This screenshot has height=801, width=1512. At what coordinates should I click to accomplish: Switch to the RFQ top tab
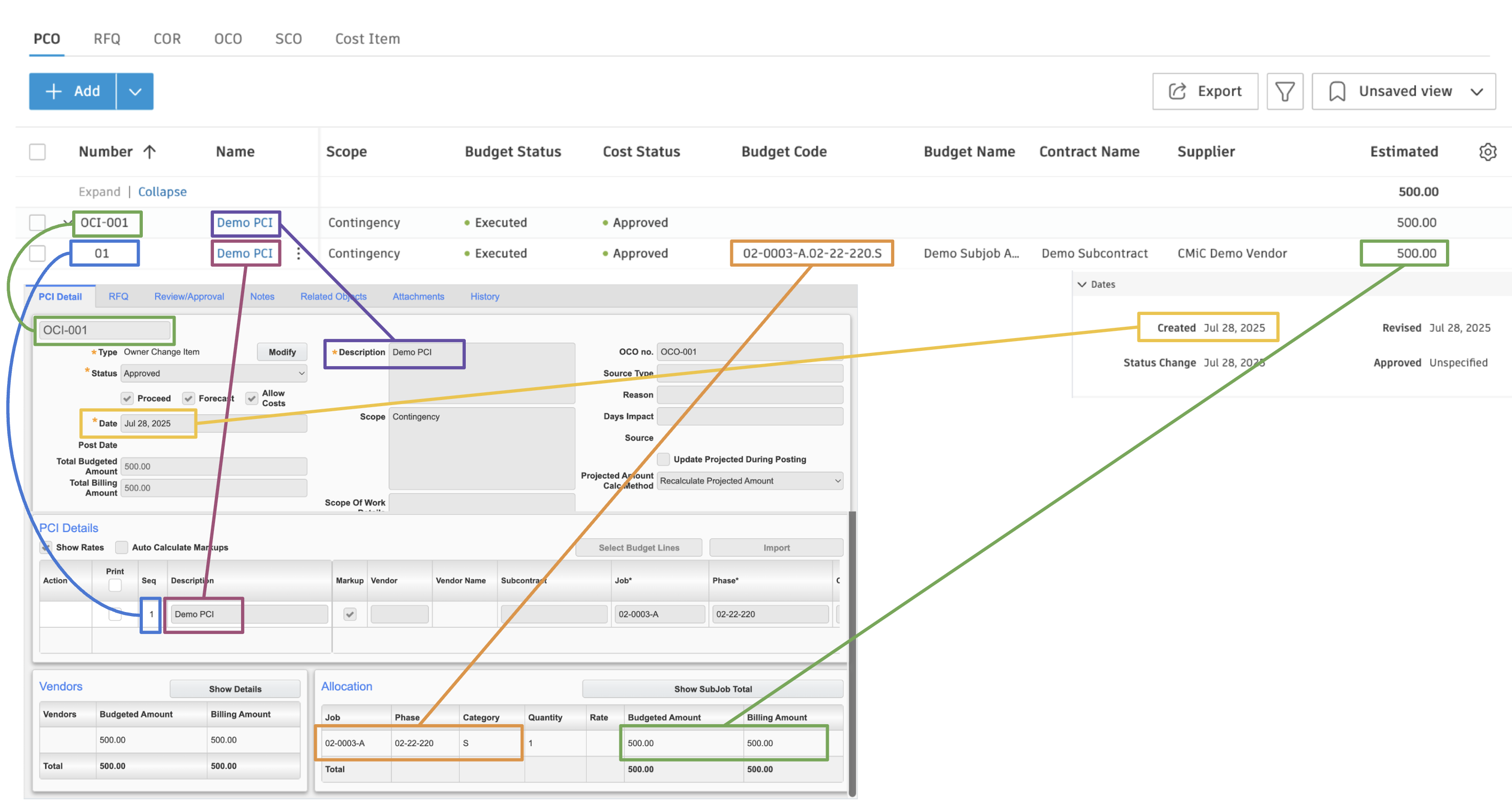point(107,39)
